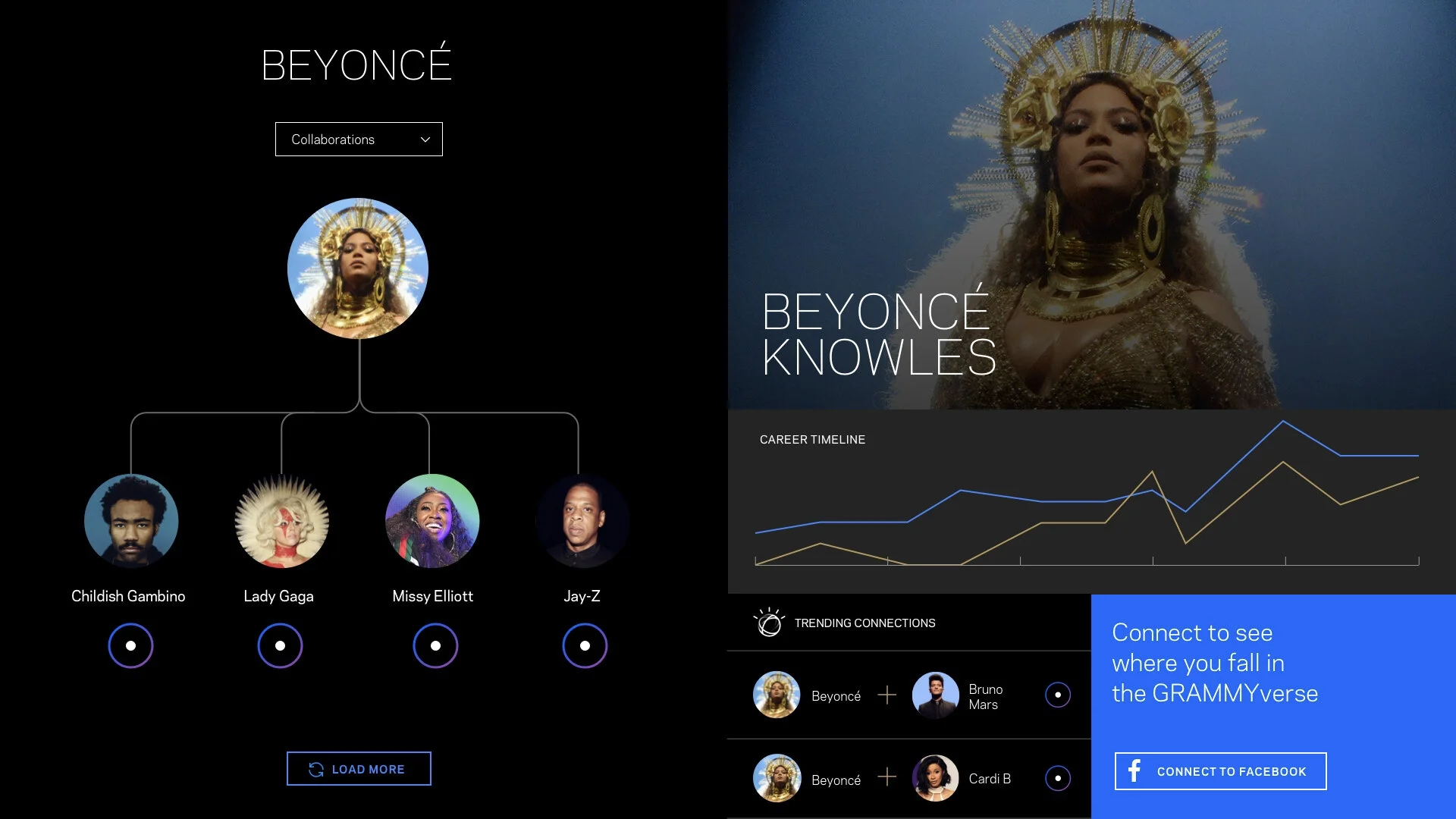
Task: Click the peak of the blue career timeline line
Action: [x=1283, y=422]
